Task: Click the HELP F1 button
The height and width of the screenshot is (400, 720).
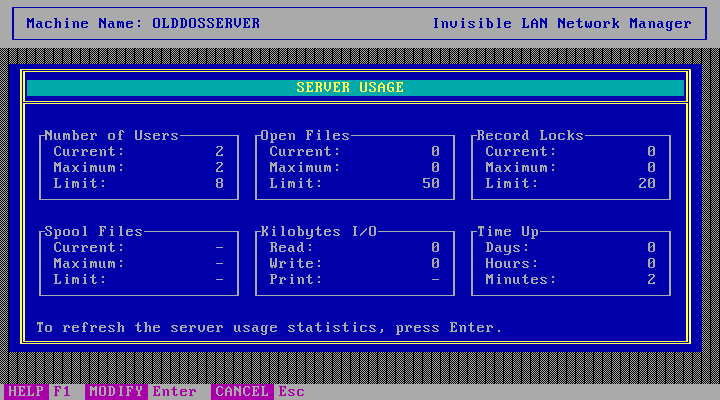Action: pos(34,391)
